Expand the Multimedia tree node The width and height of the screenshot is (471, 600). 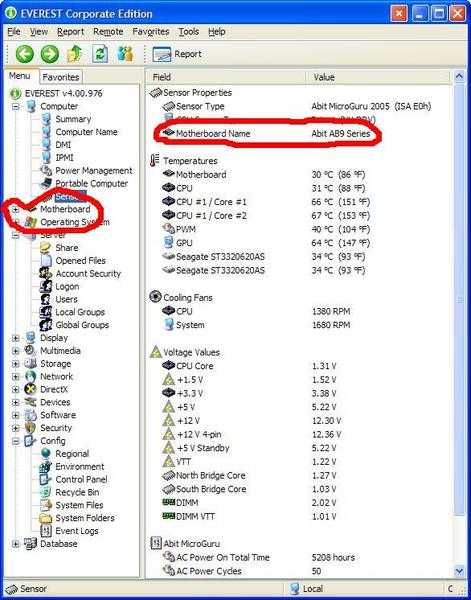(x=15, y=351)
